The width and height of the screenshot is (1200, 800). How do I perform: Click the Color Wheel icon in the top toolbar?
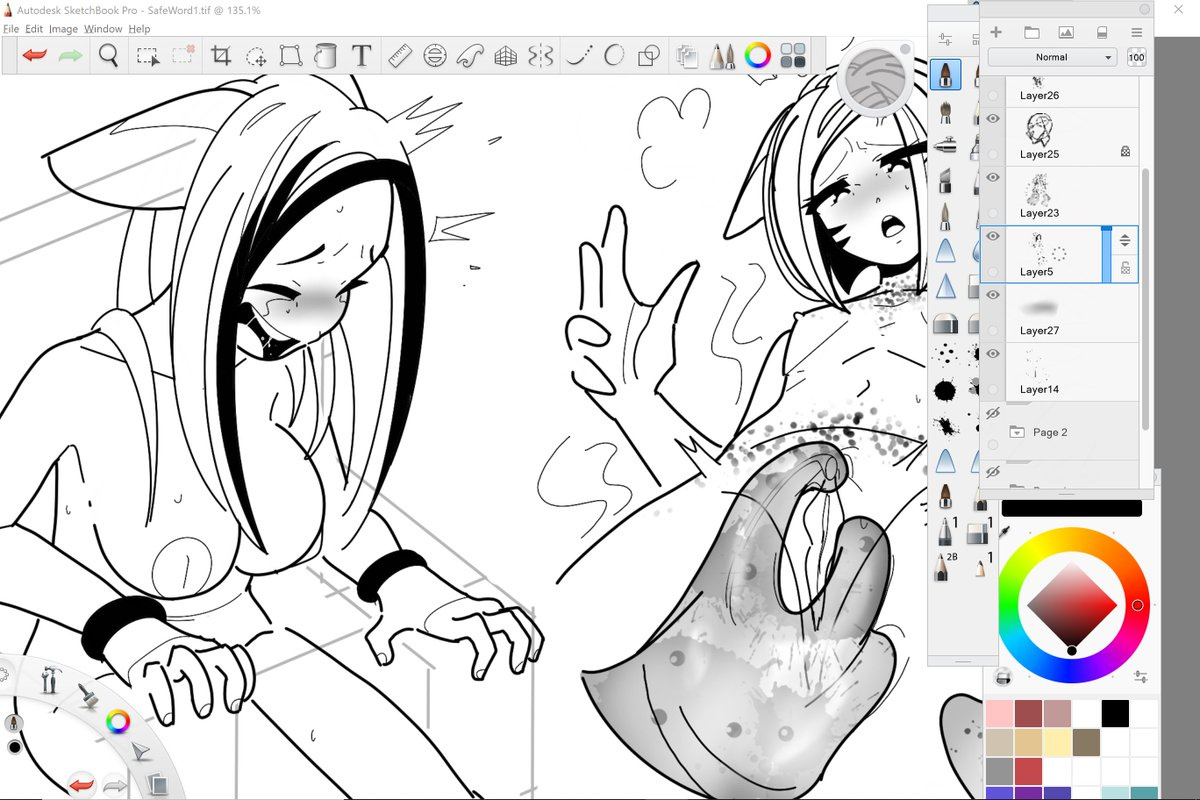(758, 56)
